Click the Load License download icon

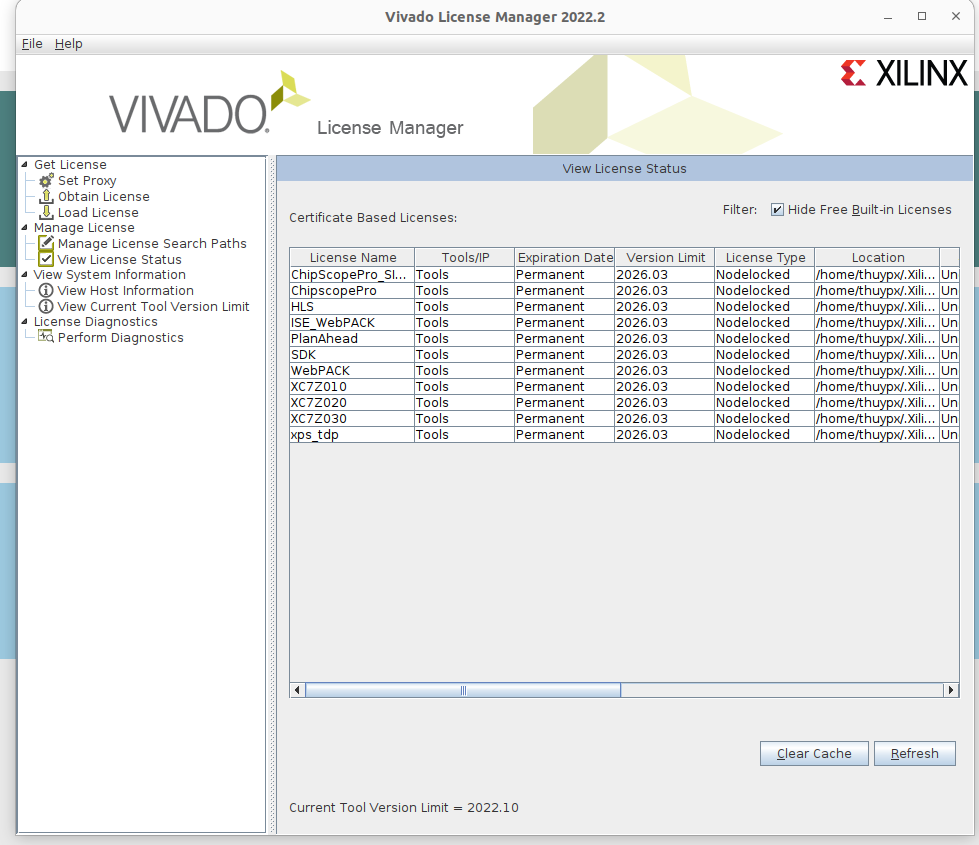click(46, 212)
